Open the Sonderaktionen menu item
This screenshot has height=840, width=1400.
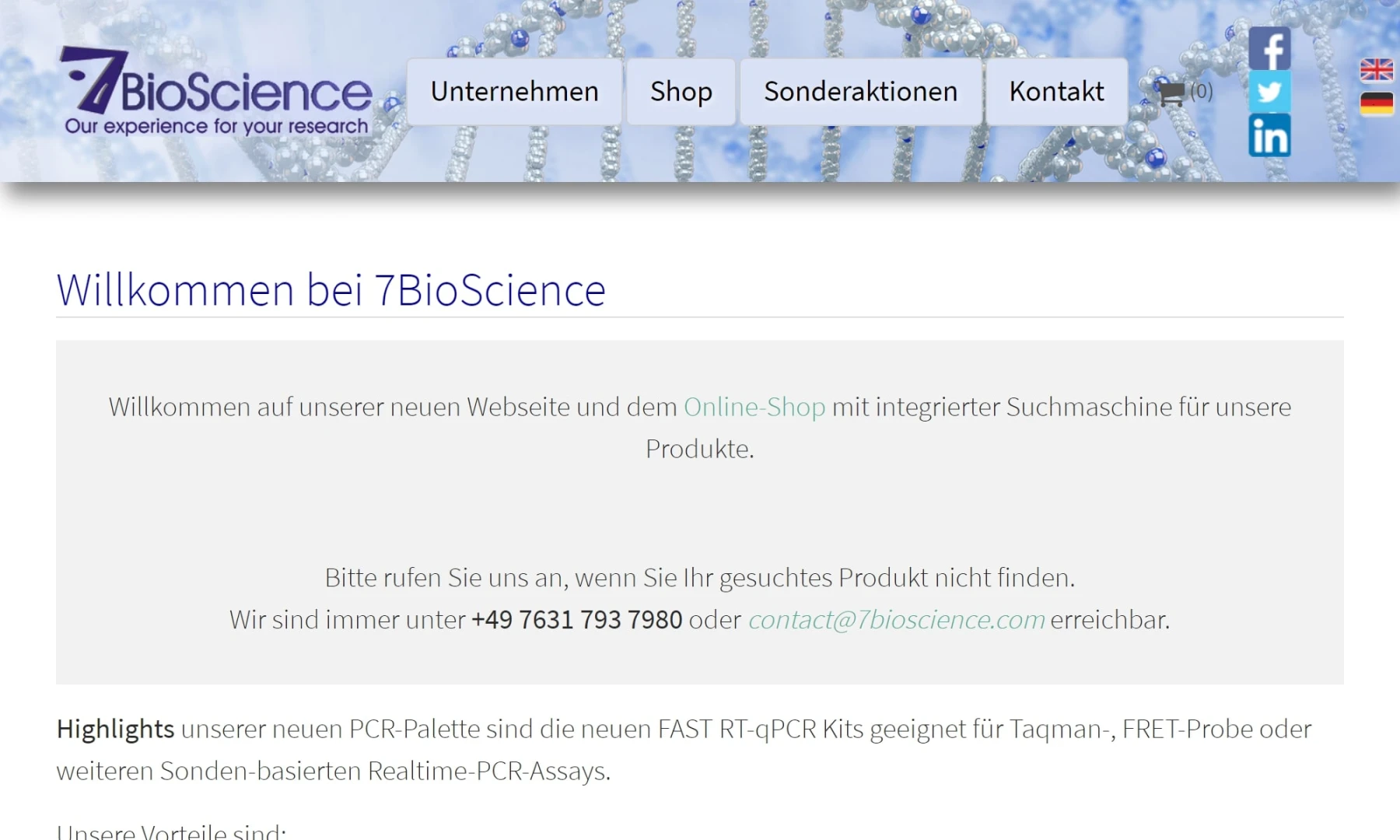(860, 92)
